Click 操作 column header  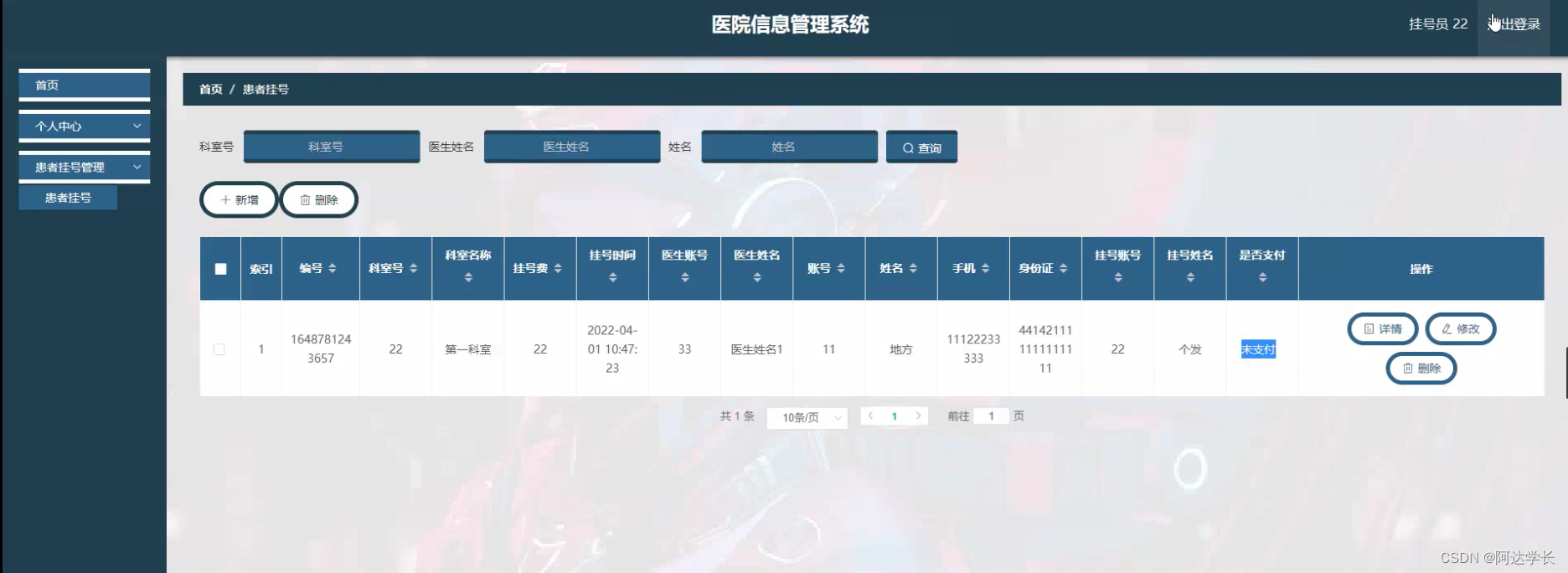1421,269
